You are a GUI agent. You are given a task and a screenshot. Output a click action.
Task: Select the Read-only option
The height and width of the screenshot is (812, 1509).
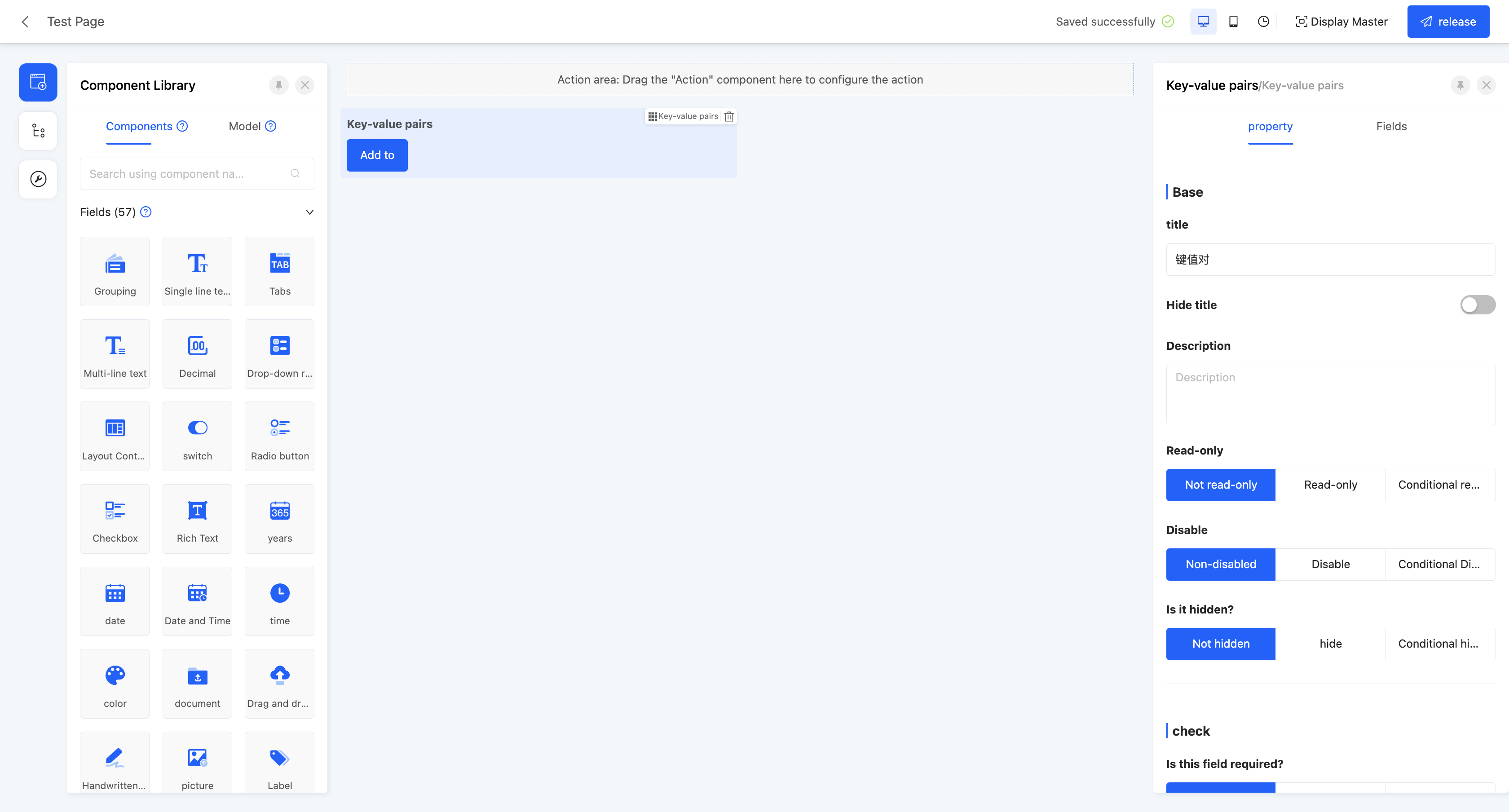1330,485
